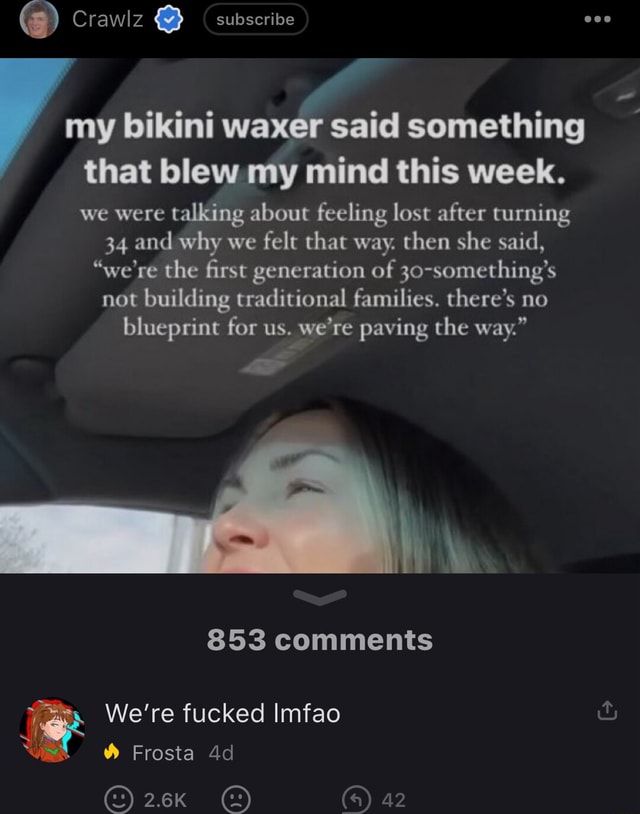Open replies using the reply arrow icon
Image resolution: width=640 pixels, height=814 pixels.
pos(356,799)
